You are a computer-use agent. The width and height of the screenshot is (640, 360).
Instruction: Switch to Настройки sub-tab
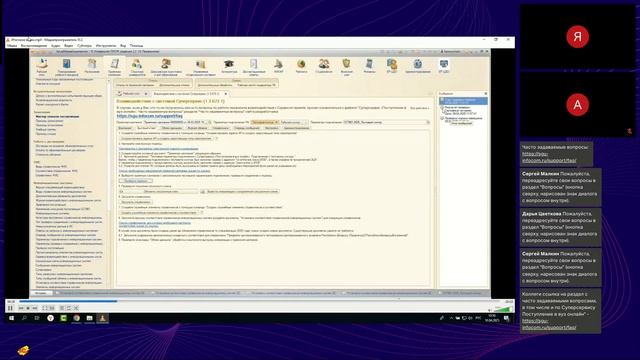271,128
